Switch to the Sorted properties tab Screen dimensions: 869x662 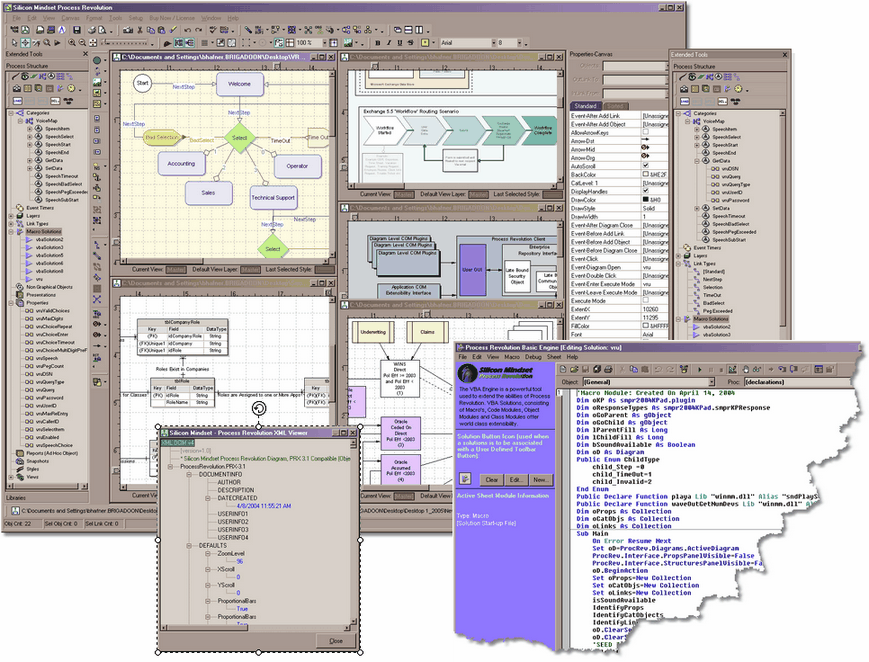click(x=616, y=105)
